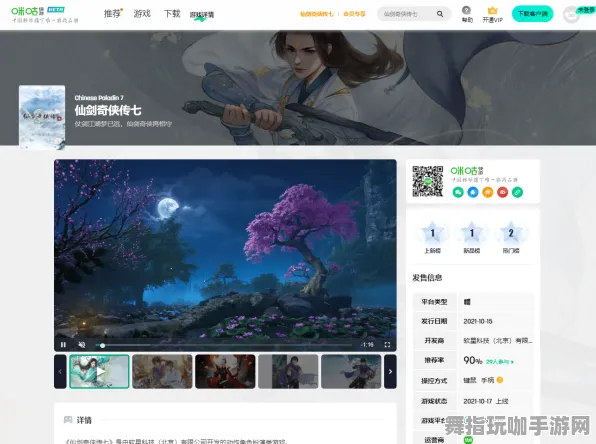Click the platform type icon in 平台类型 row
Image resolution: width=596 pixels, height=444 pixels.
click(x=467, y=302)
